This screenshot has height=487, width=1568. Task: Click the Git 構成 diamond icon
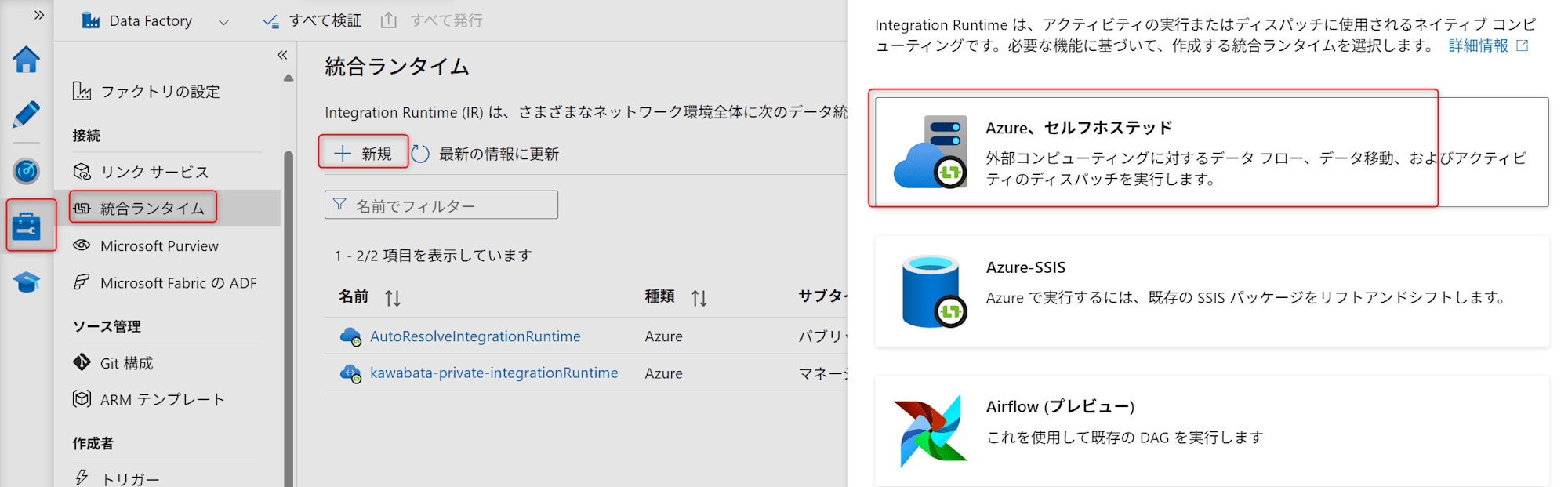tap(82, 362)
